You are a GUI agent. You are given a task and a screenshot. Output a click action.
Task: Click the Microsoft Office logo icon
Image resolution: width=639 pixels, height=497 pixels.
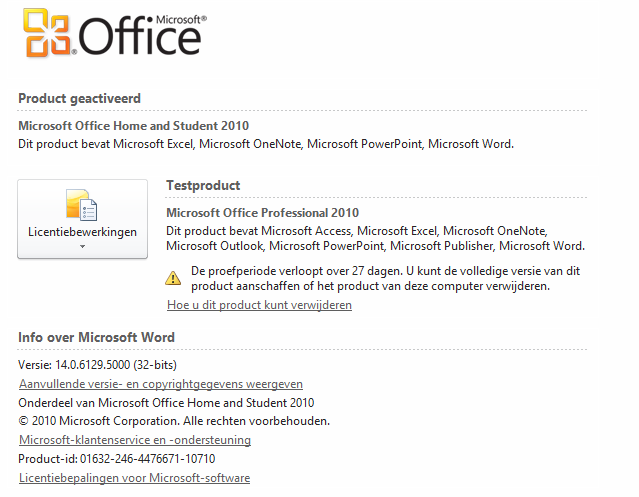click(46, 33)
